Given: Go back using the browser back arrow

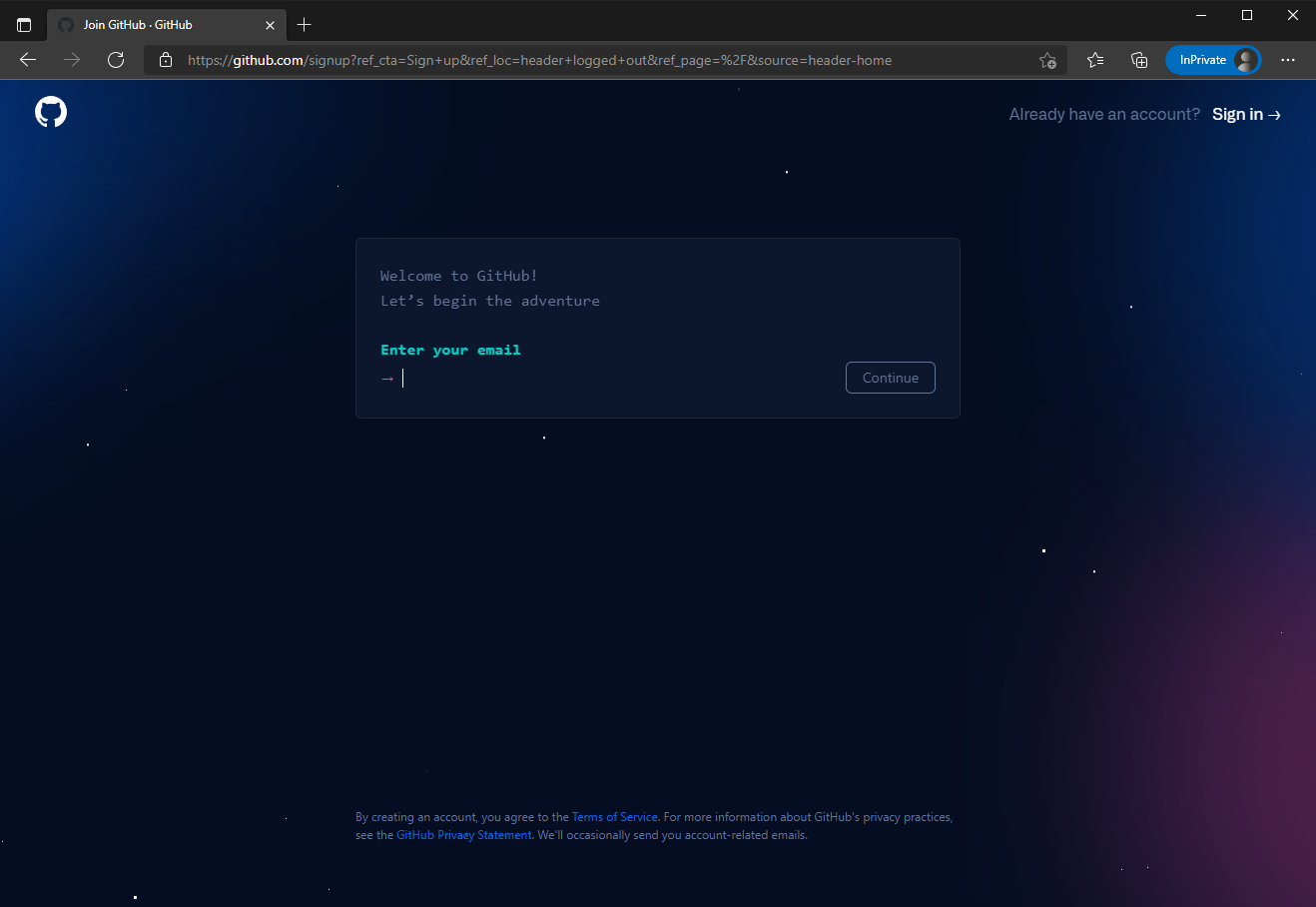Looking at the screenshot, I should (x=28, y=60).
